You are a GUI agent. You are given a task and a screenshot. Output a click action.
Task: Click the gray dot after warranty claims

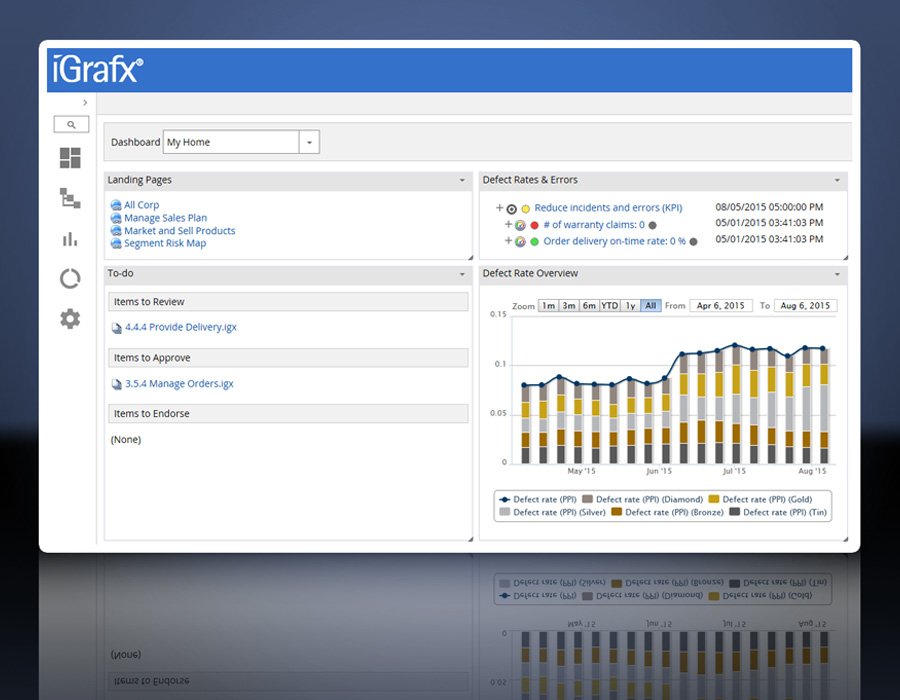point(652,225)
